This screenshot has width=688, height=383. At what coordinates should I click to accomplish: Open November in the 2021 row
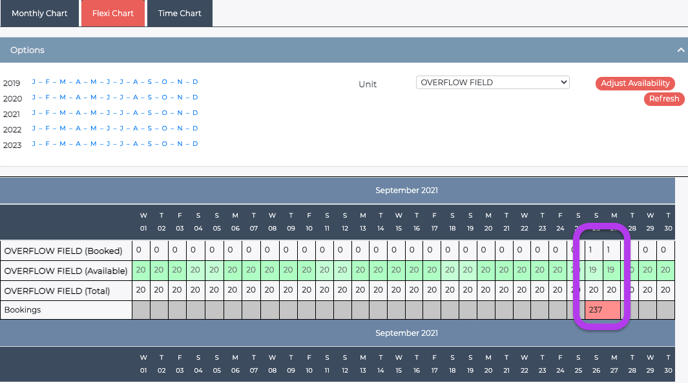tap(180, 113)
